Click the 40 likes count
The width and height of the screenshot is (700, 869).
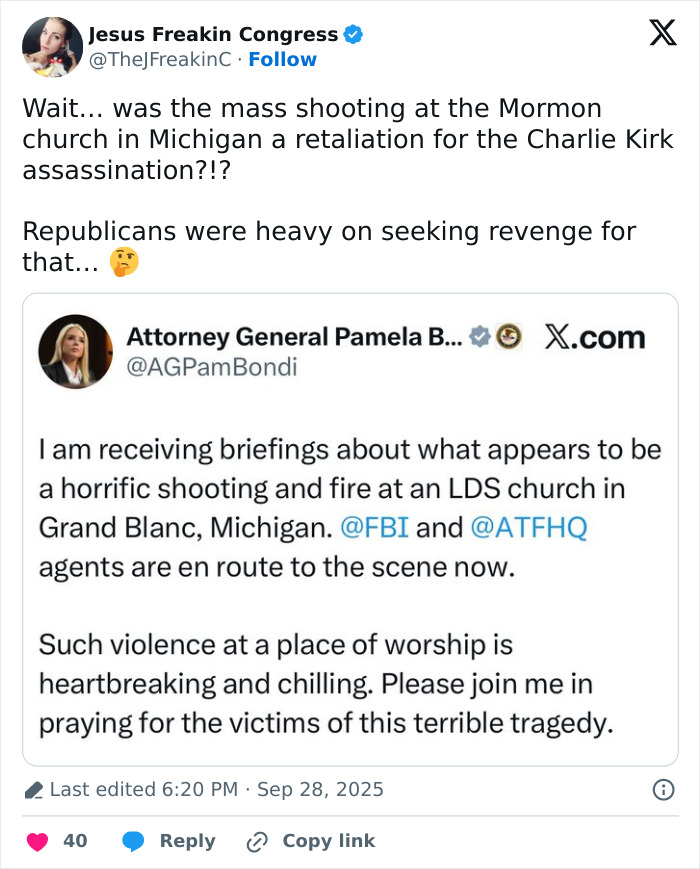click(x=74, y=841)
